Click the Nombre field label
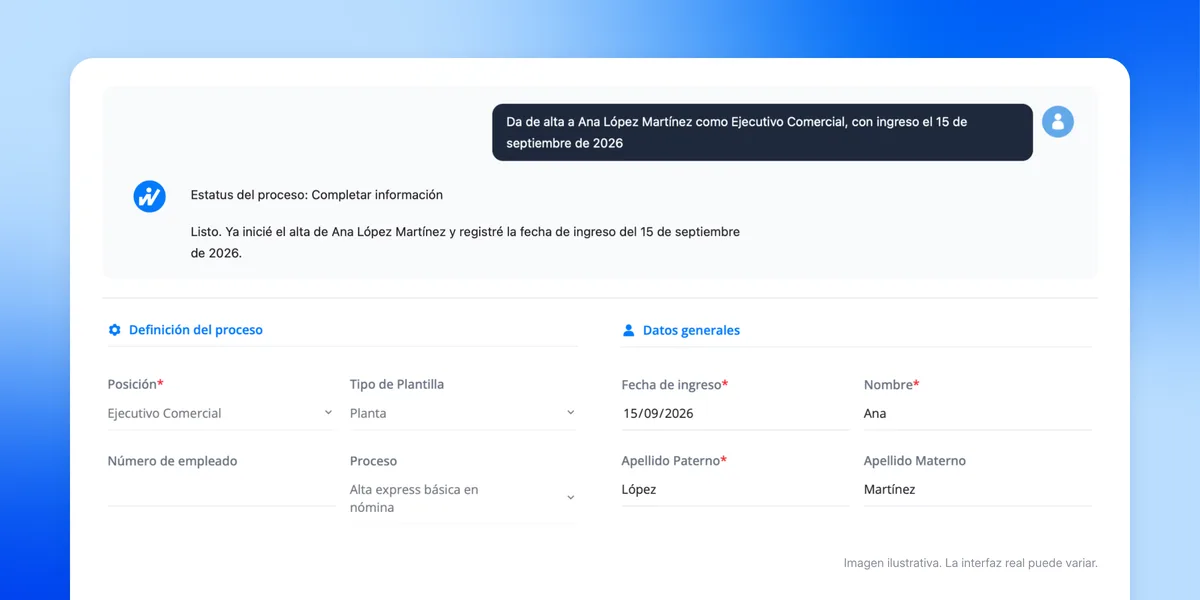The width and height of the screenshot is (1200, 600). click(x=891, y=384)
